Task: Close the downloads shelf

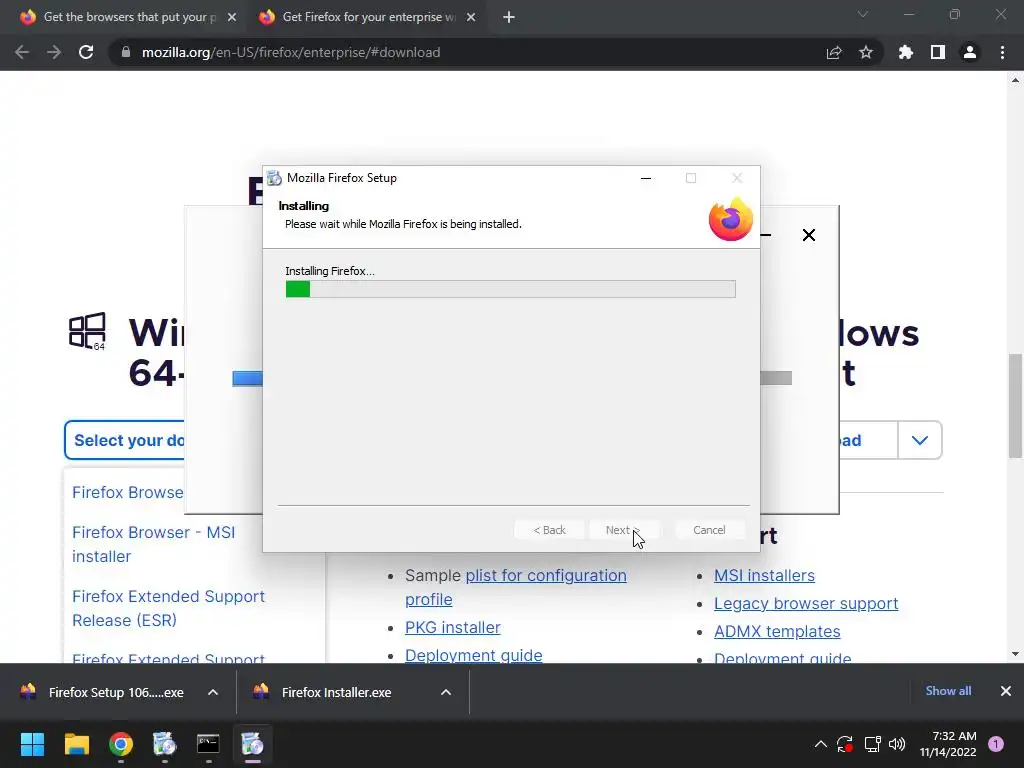Action: coord(1006,691)
